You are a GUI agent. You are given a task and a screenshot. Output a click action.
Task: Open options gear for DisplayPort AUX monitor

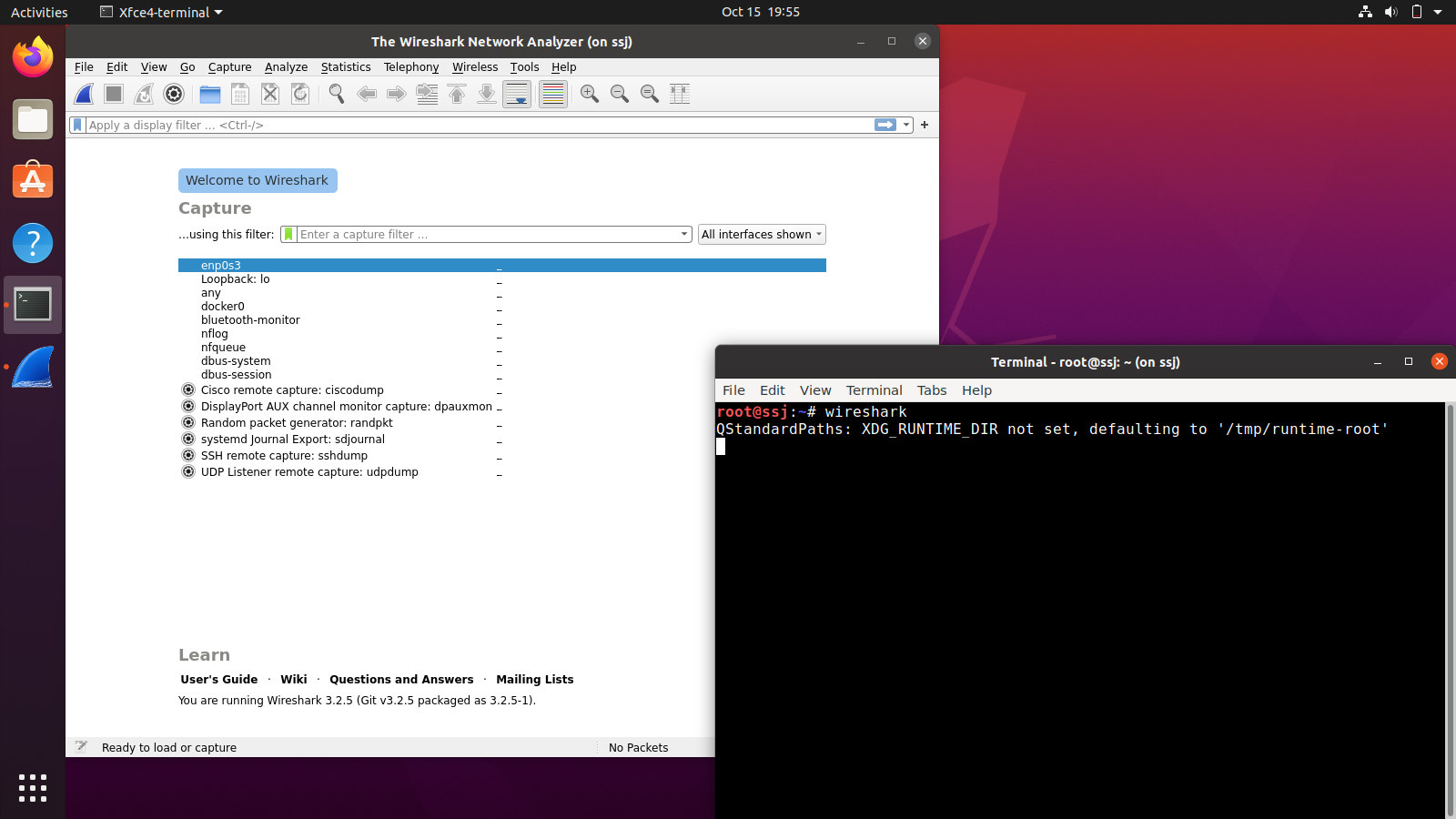coord(188,406)
